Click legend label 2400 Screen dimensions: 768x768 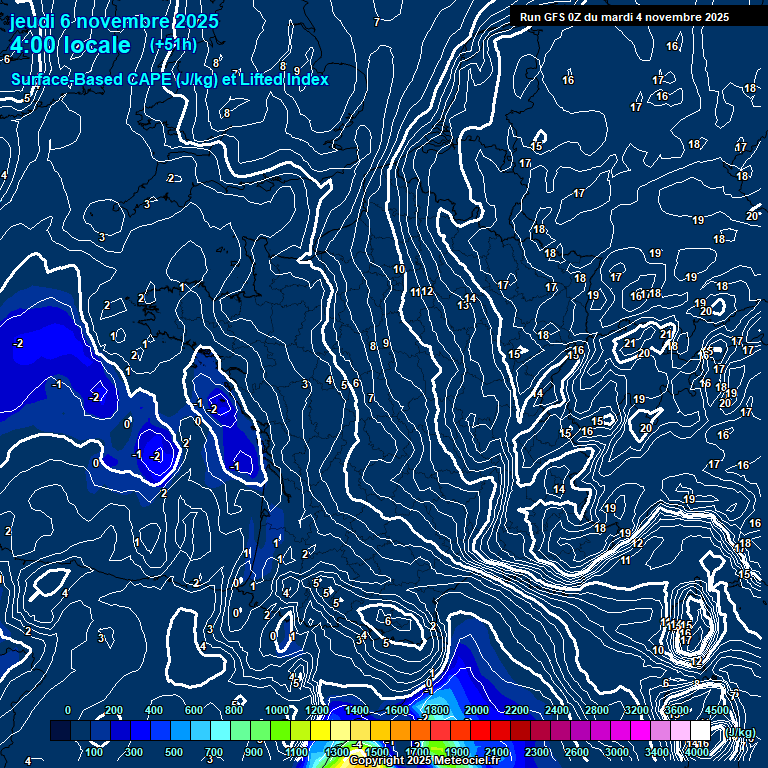(557, 710)
